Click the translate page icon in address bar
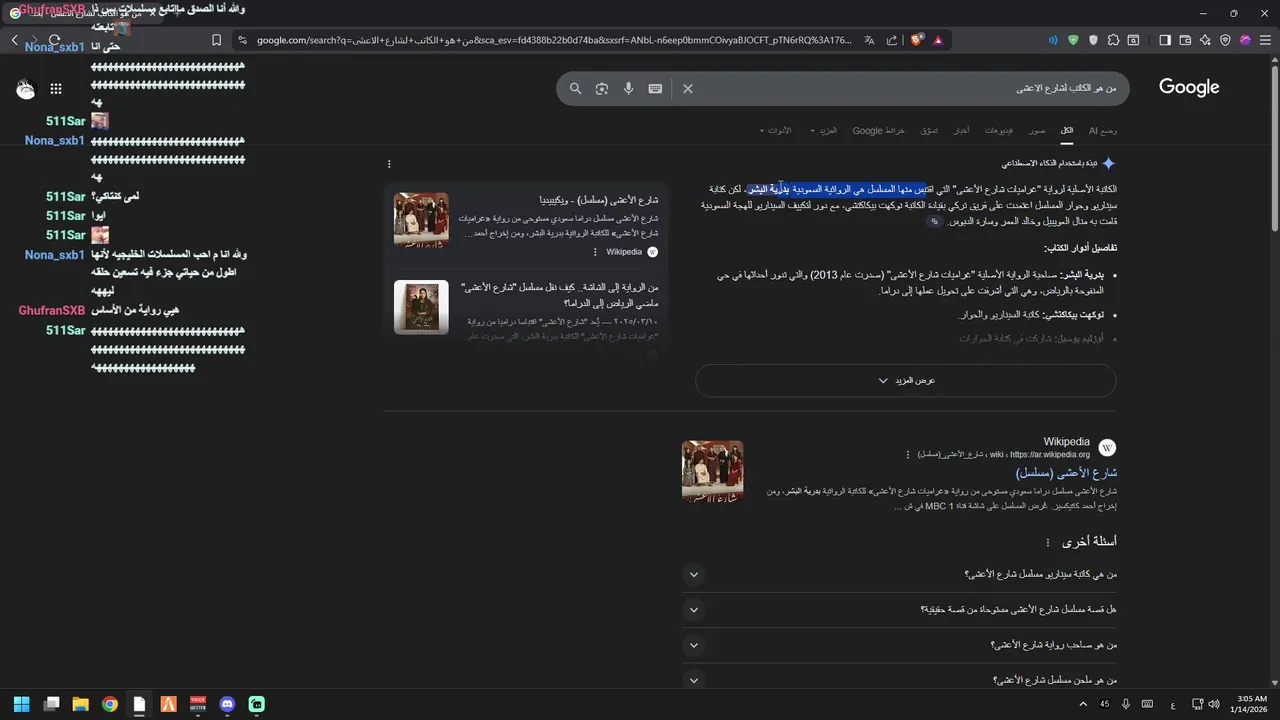1280x720 pixels. point(869,40)
